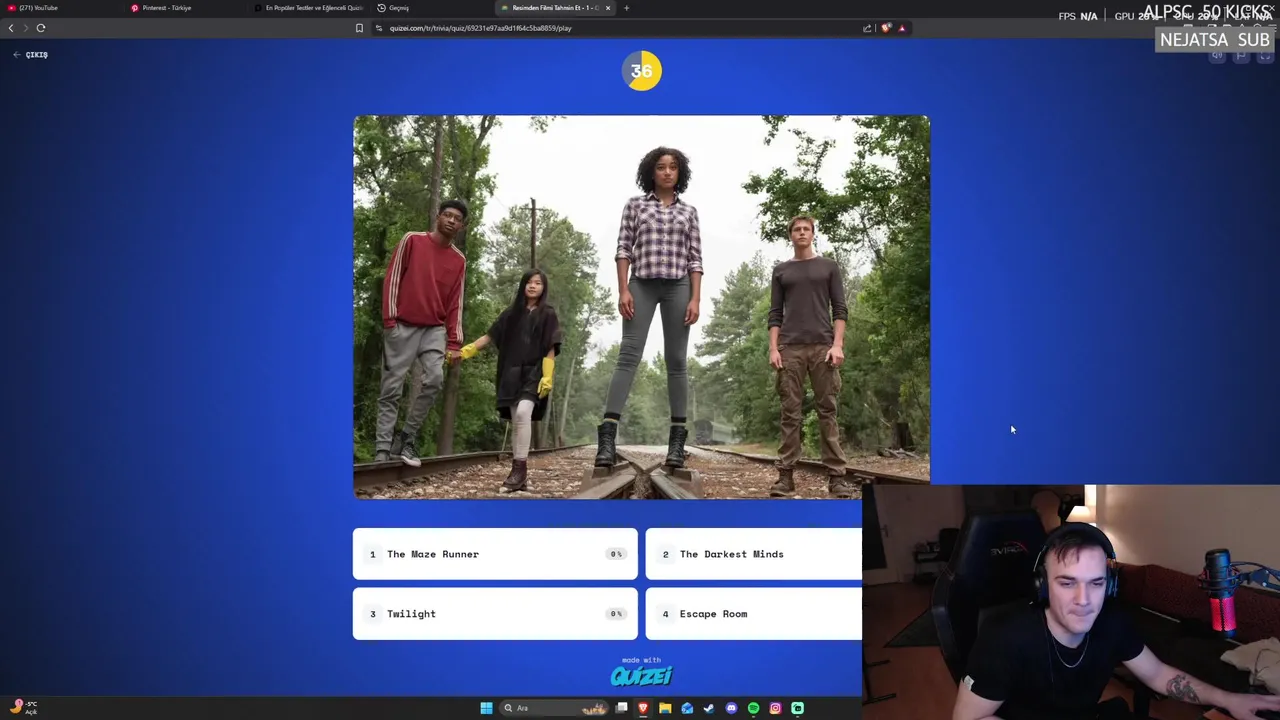The width and height of the screenshot is (1280, 720).
Task: Toggle quiz fullscreen mode
Action: [x=1265, y=56]
